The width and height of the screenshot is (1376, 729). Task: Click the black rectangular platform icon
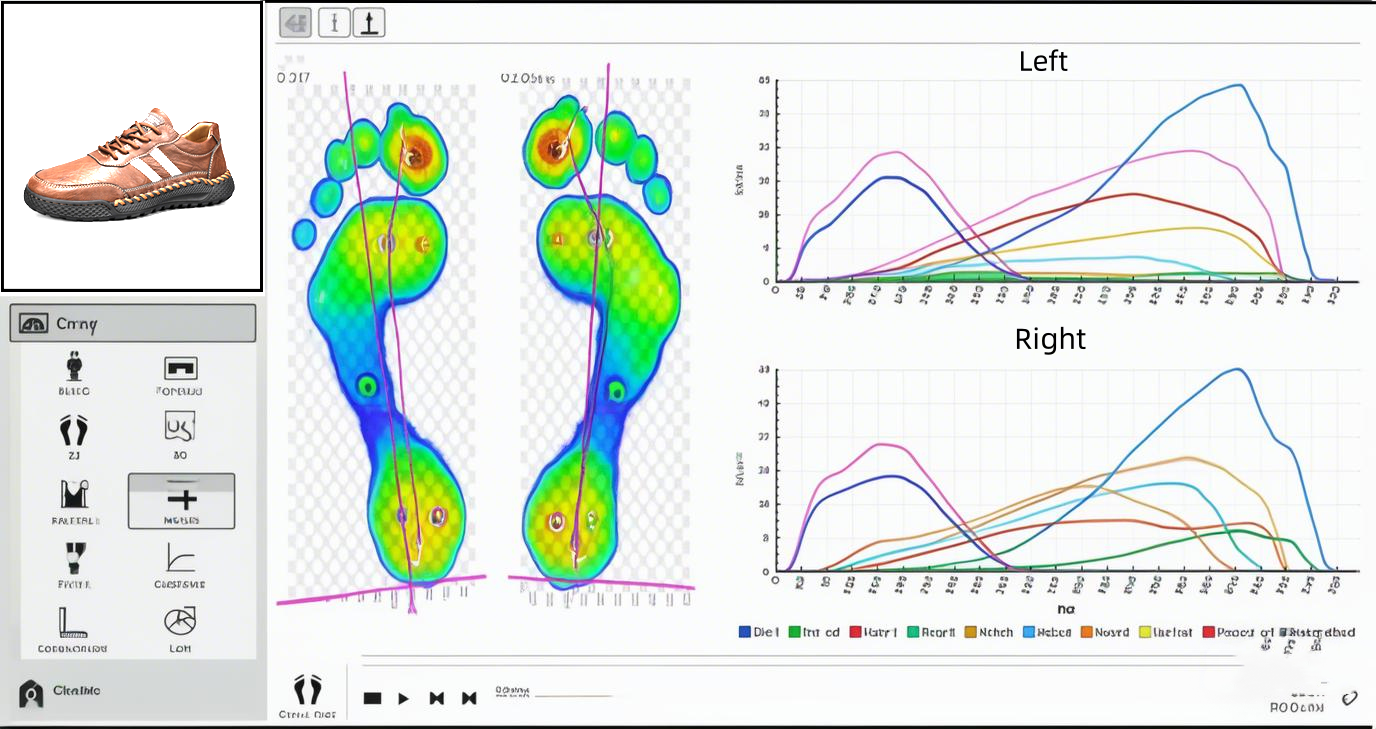coord(180,368)
